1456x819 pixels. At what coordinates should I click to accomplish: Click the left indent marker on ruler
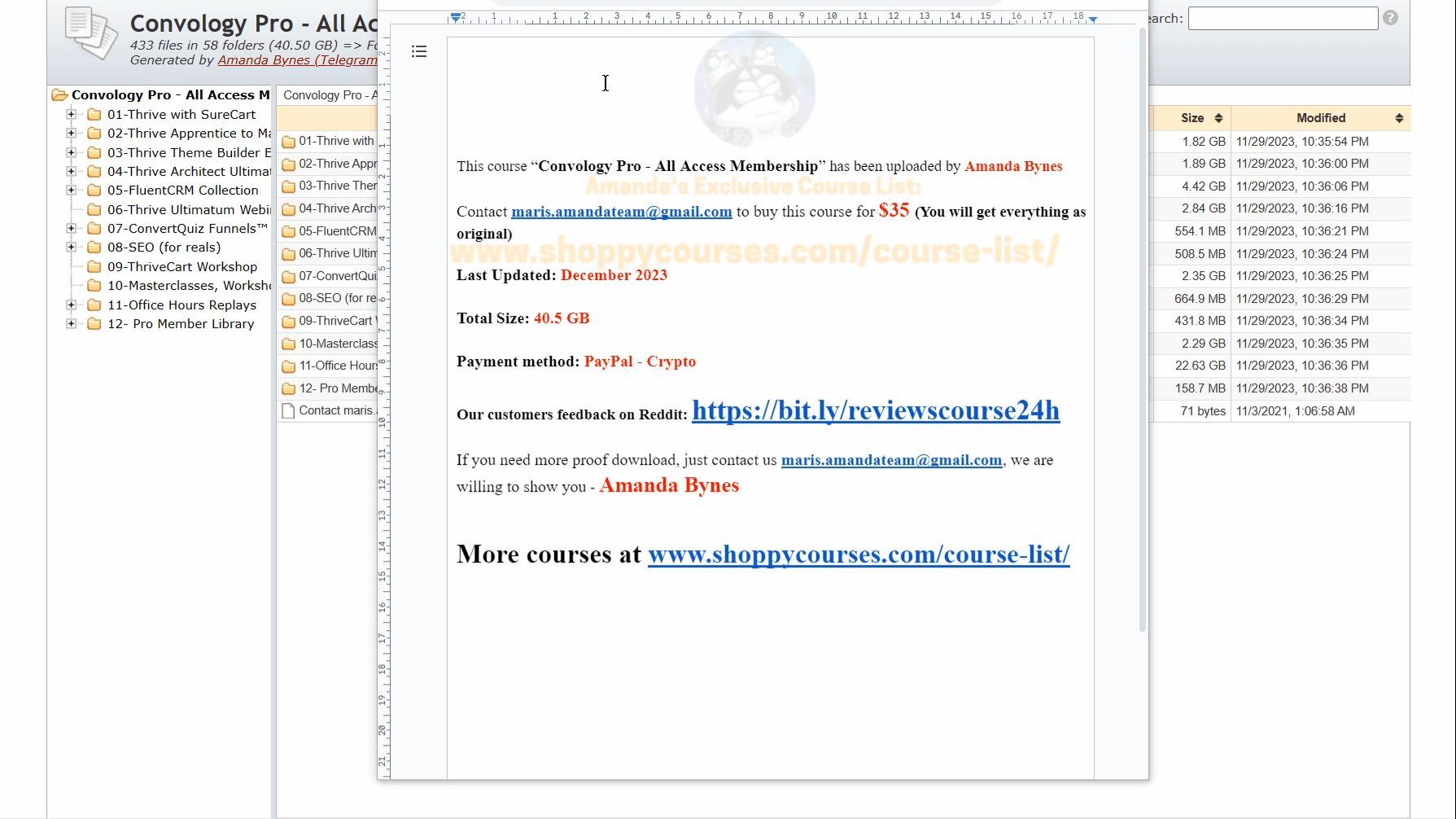456,17
